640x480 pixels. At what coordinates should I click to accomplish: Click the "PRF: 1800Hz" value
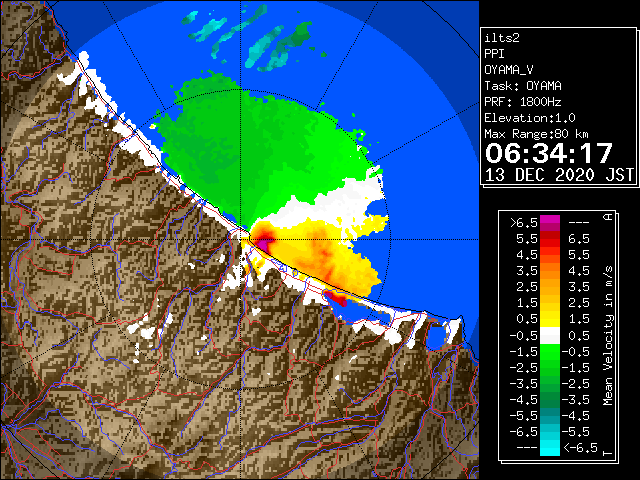[523, 102]
